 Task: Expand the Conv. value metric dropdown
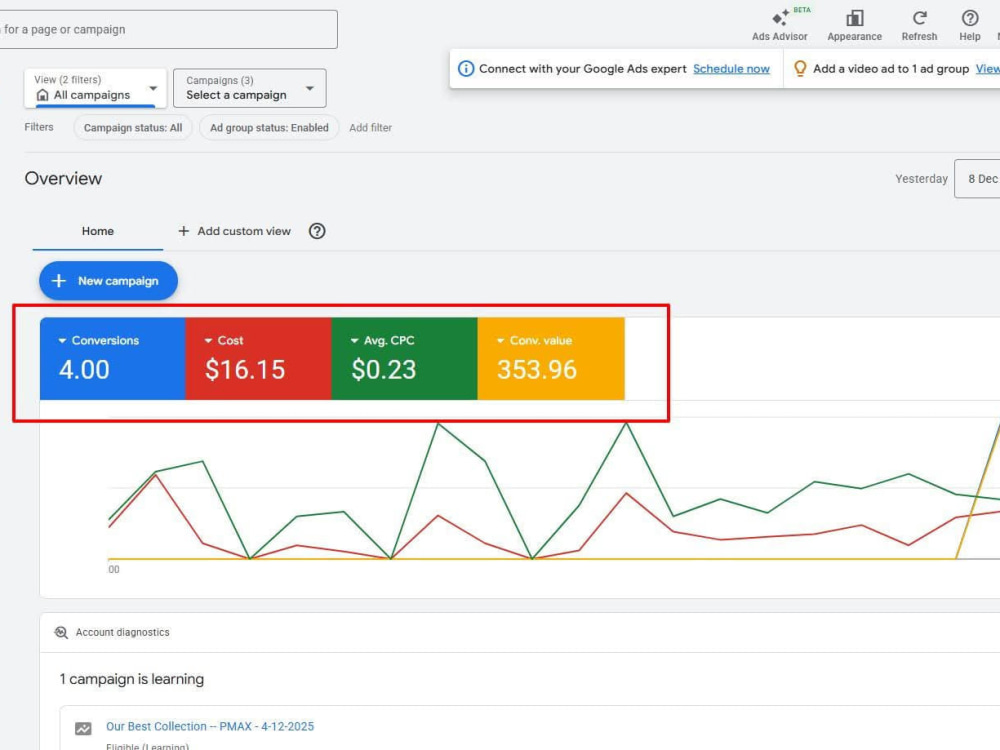500,341
